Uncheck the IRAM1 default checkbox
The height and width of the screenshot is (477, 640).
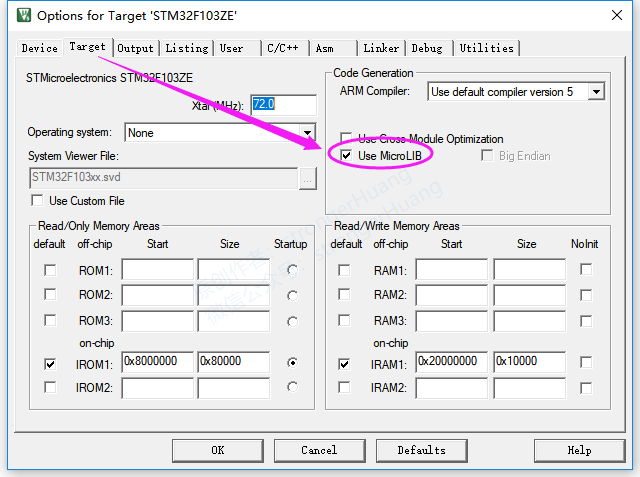(x=344, y=364)
